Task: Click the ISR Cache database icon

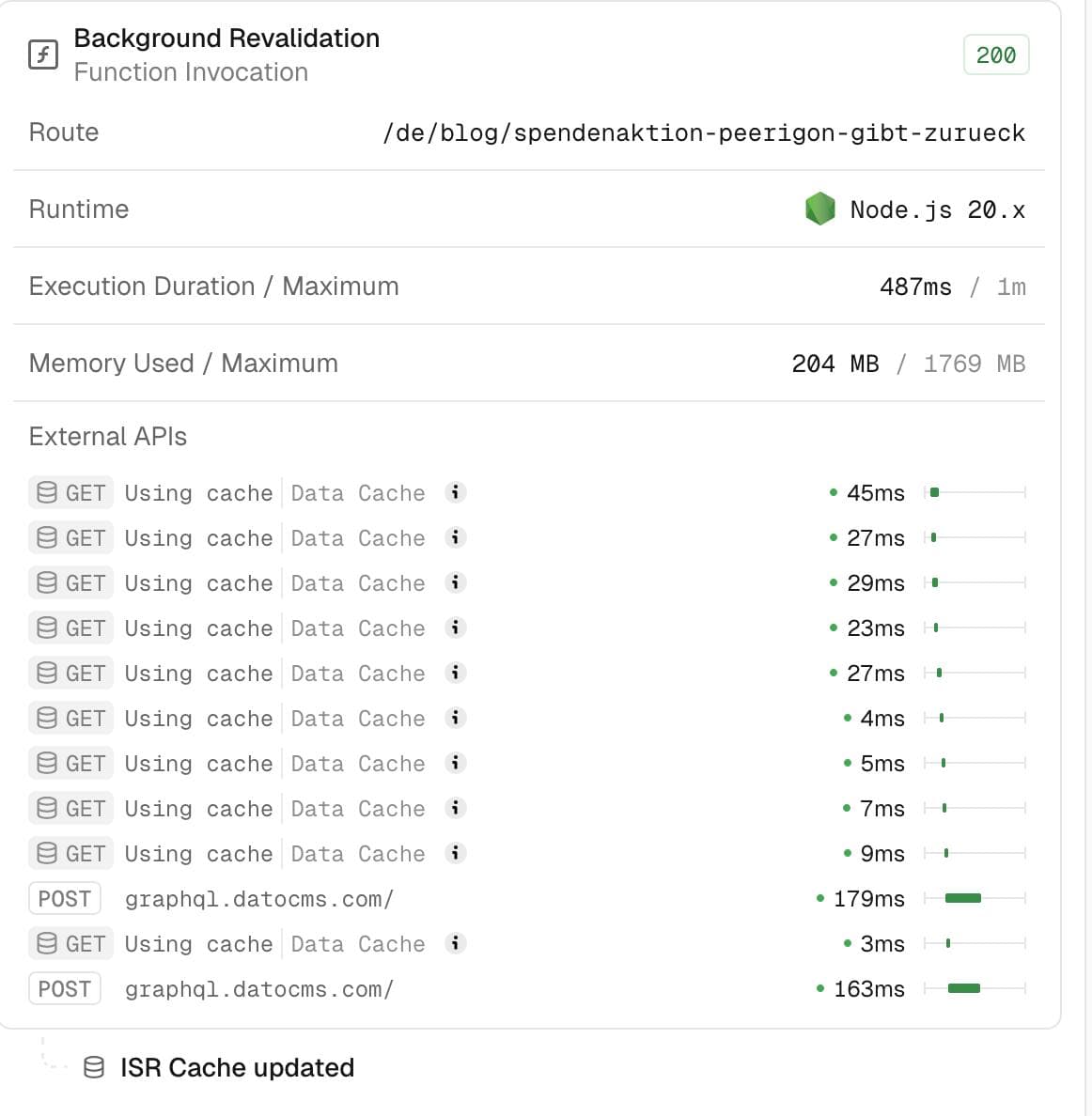Action: [94, 1067]
